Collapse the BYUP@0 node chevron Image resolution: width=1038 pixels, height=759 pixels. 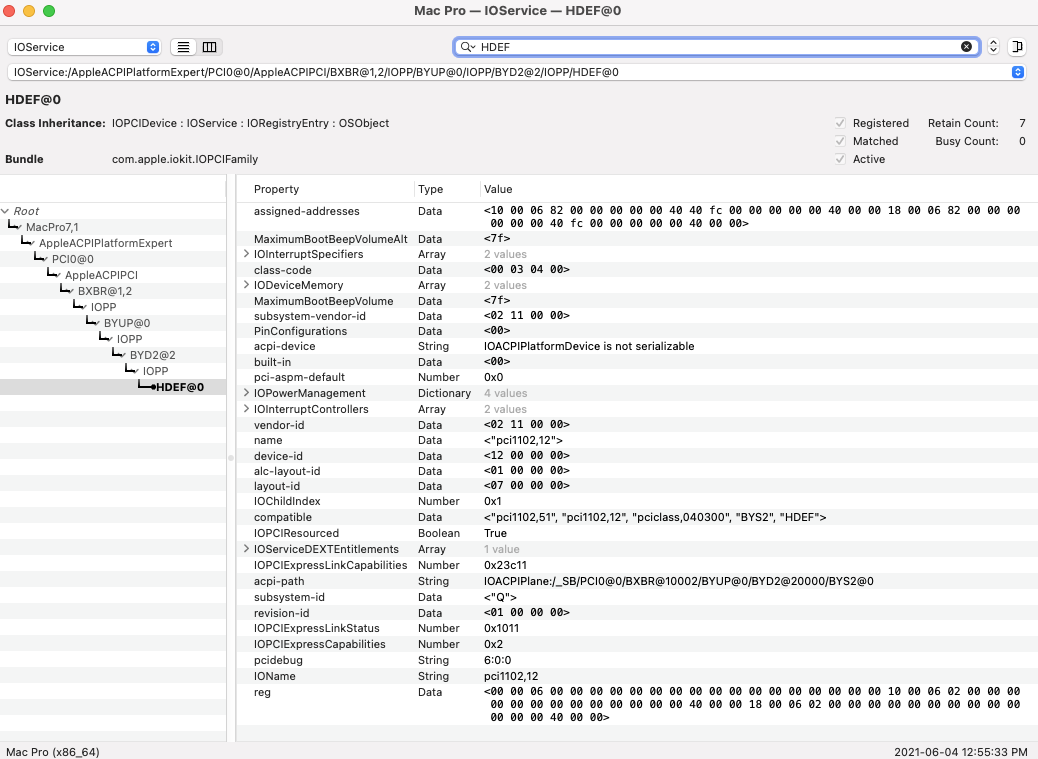(96, 323)
